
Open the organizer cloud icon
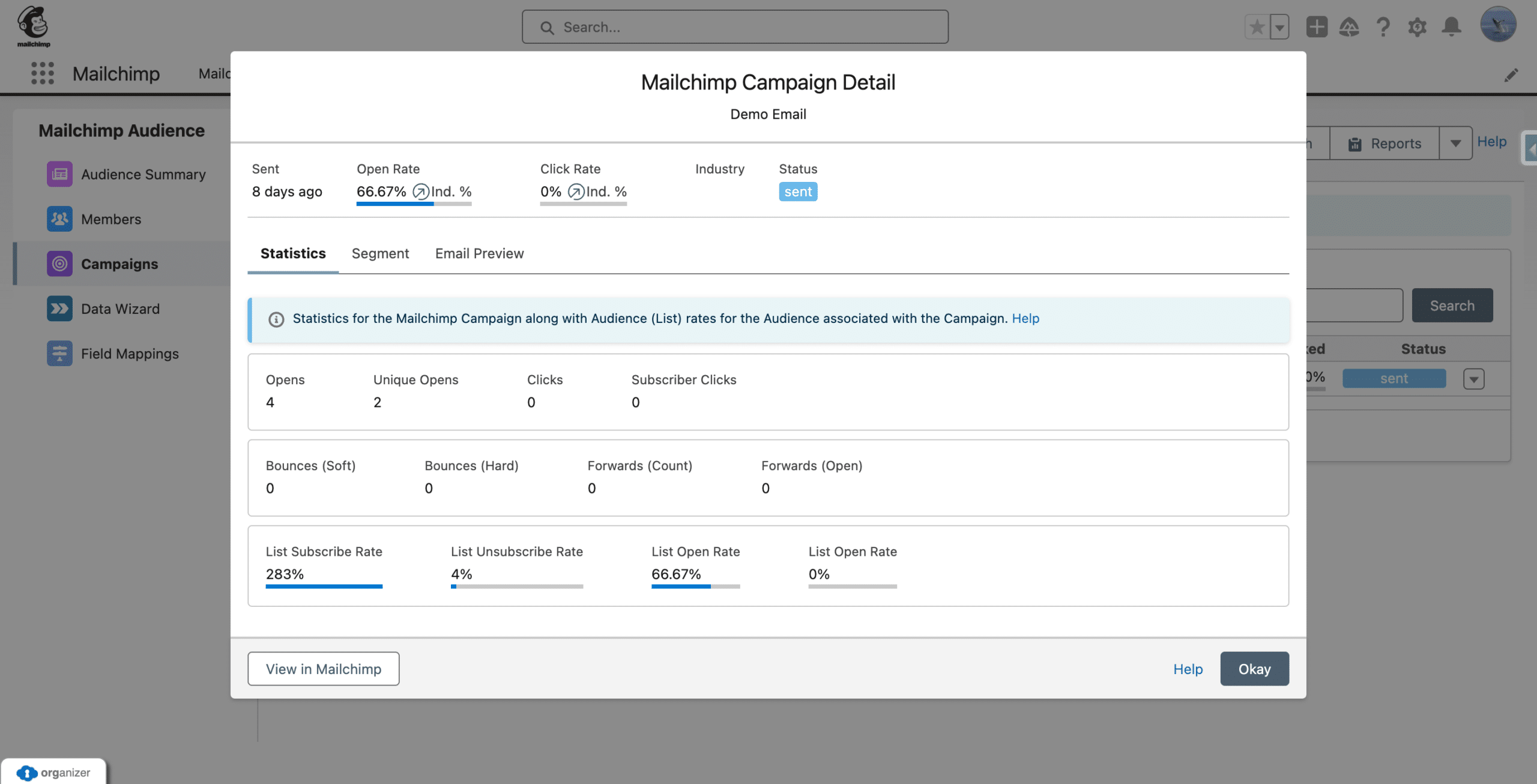tap(26, 773)
